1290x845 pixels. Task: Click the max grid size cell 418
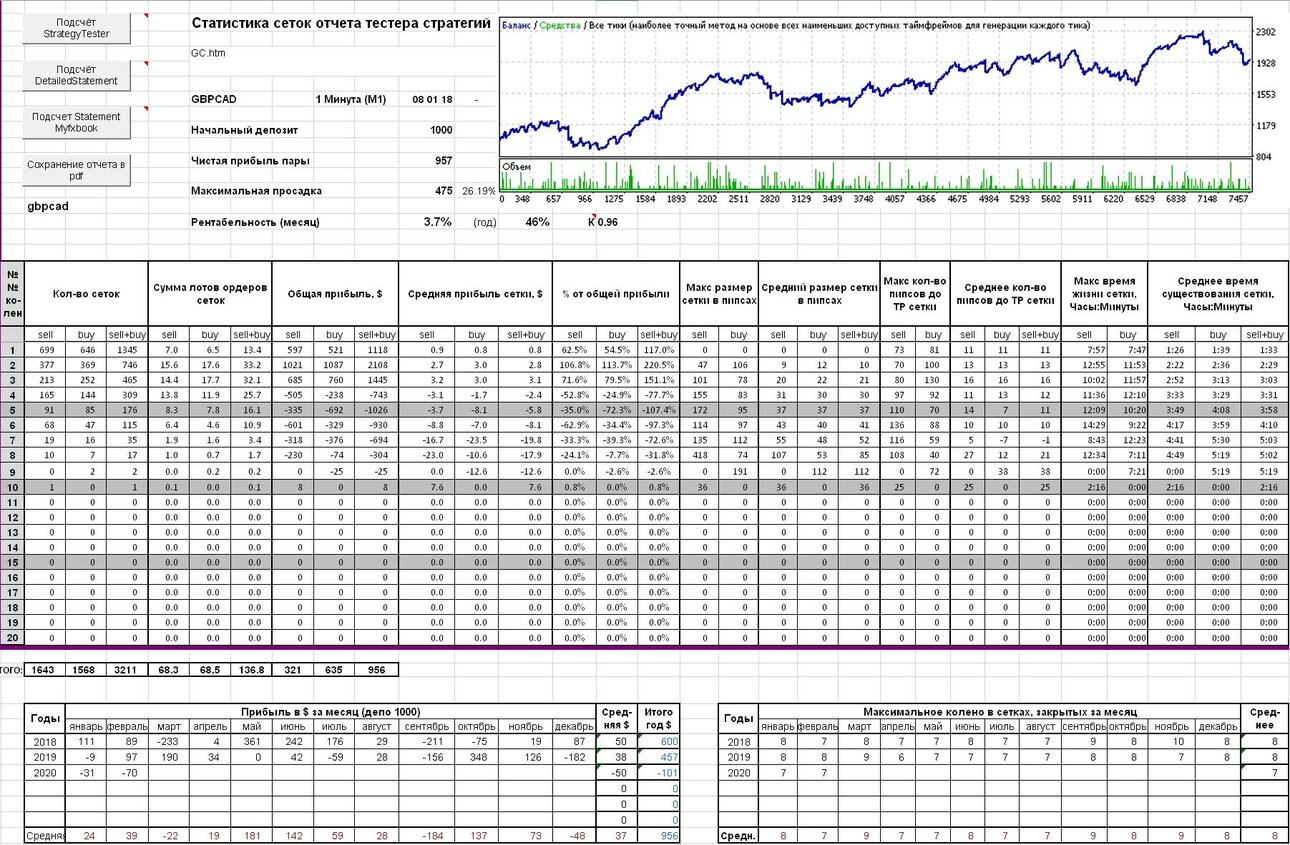click(x=700, y=455)
